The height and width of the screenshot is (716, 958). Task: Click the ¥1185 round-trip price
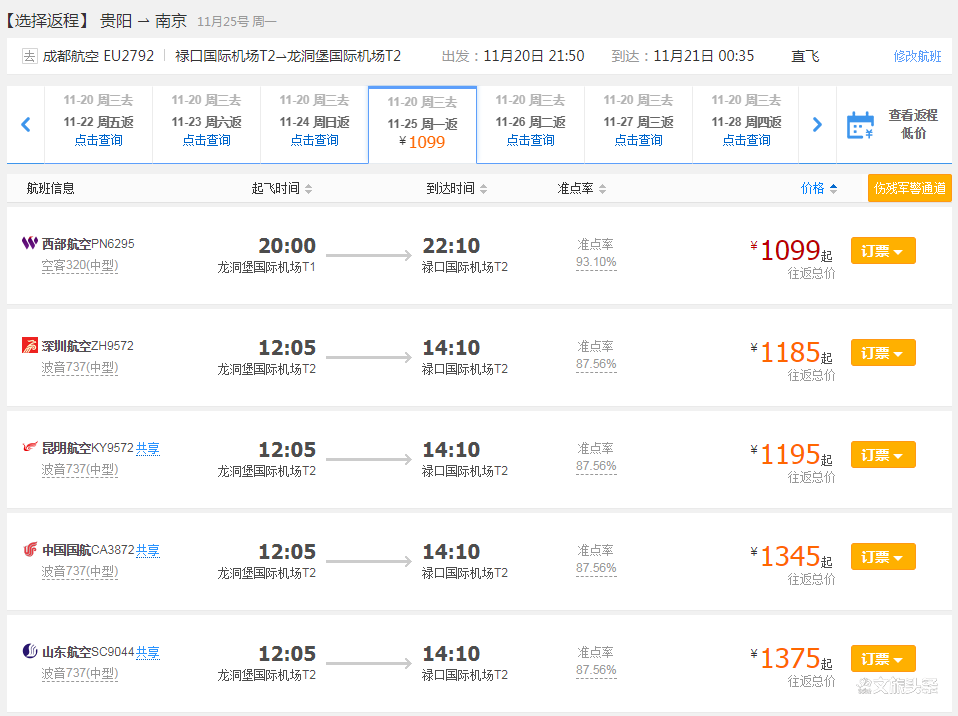pos(791,353)
